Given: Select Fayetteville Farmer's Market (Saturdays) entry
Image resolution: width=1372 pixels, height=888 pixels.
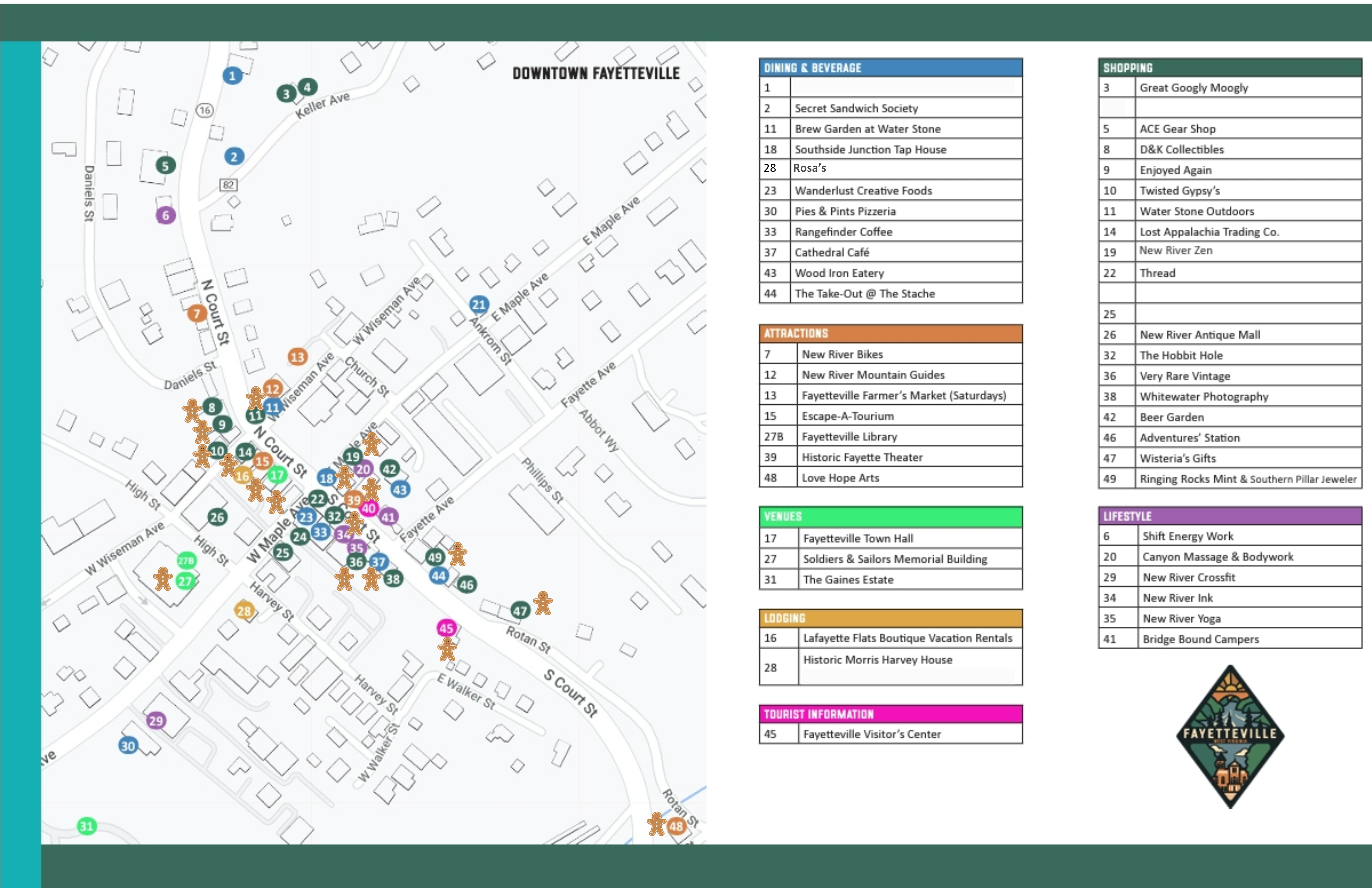Looking at the screenshot, I should pyautogui.click(x=891, y=395).
